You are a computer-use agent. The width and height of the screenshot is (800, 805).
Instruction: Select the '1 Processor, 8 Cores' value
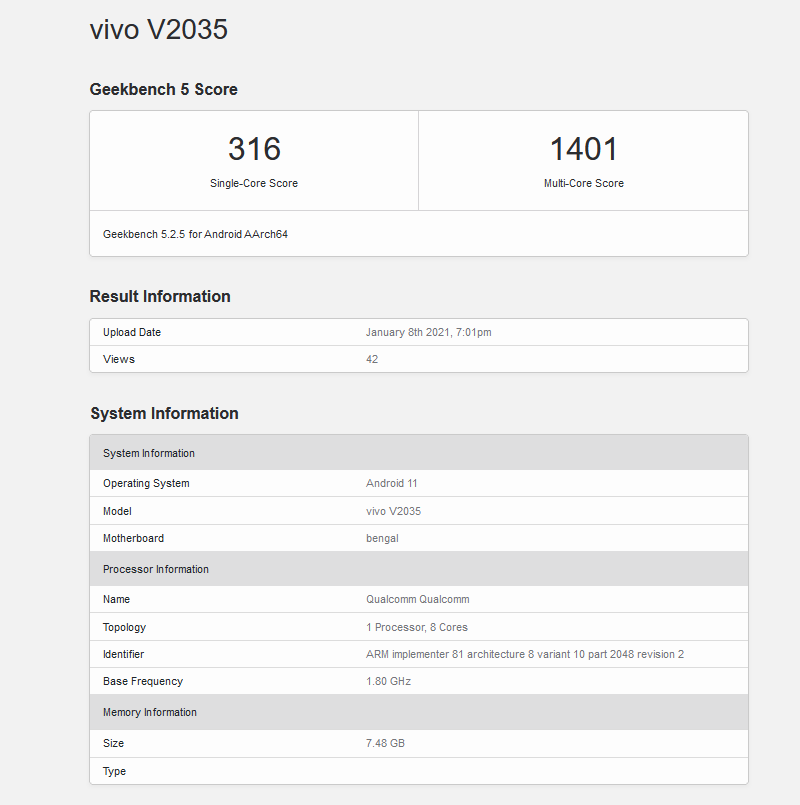pos(417,627)
